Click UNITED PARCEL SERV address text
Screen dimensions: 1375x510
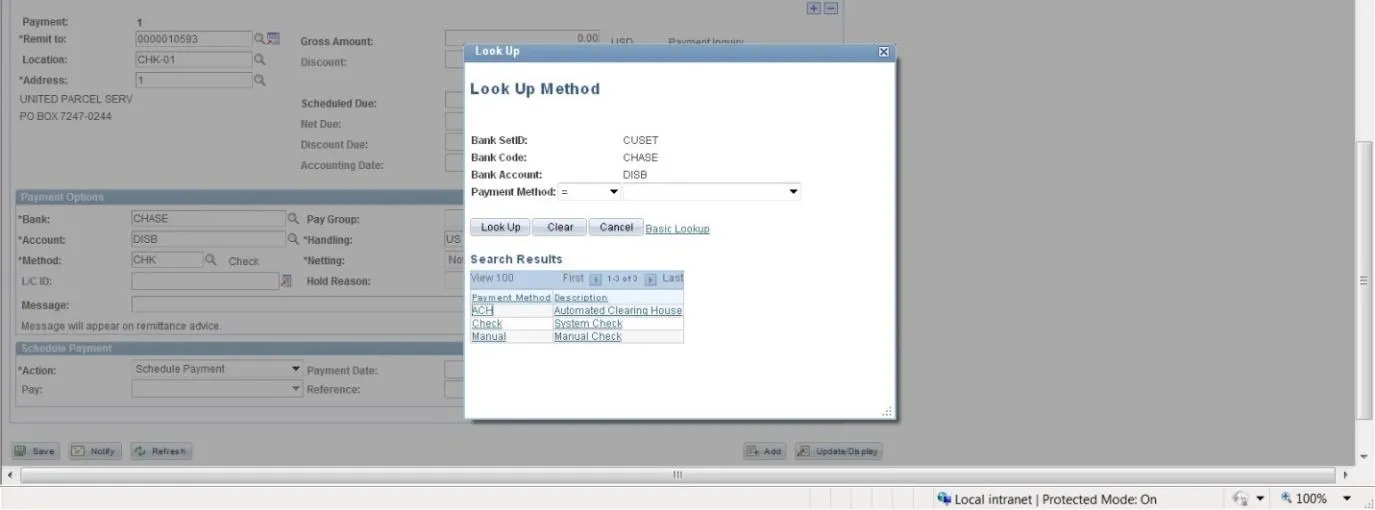pos(76,99)
